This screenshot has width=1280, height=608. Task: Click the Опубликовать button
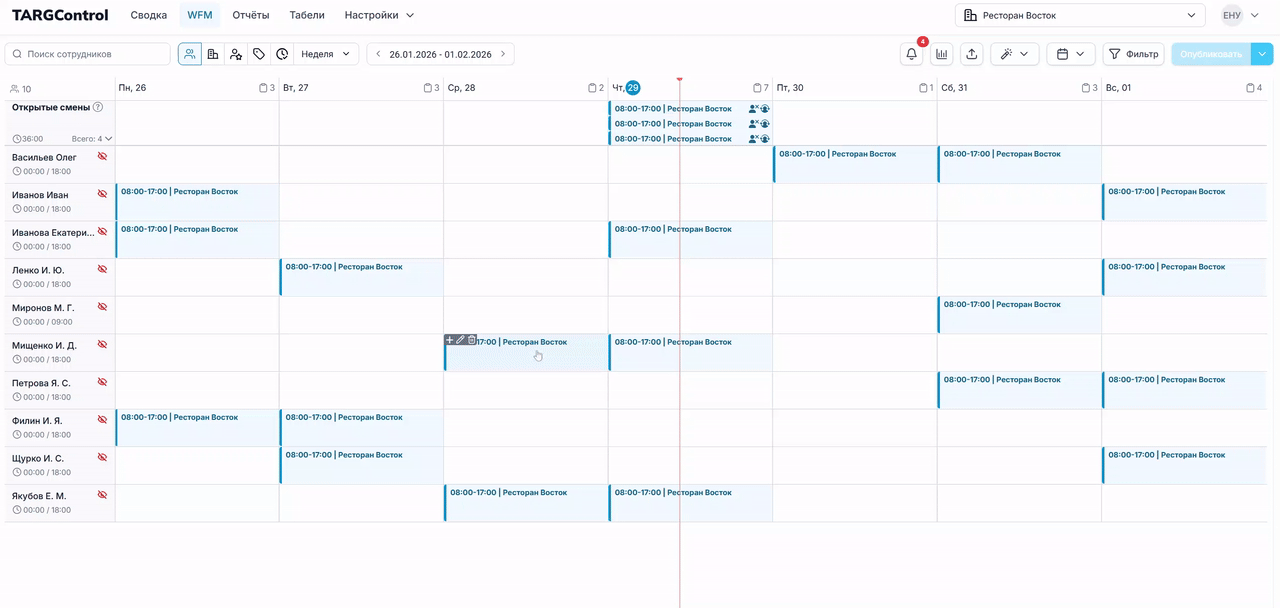[1210, 54]
